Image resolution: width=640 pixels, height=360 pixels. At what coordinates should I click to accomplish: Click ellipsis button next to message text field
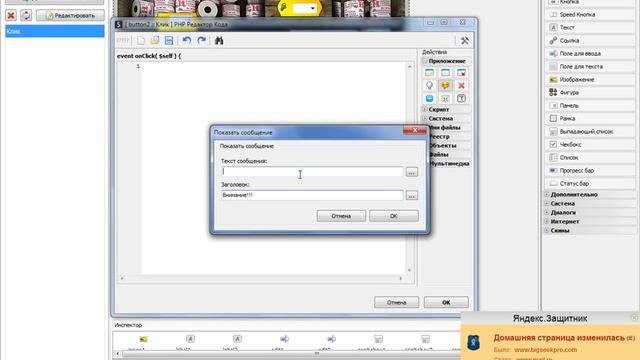(x=411, y=172)
